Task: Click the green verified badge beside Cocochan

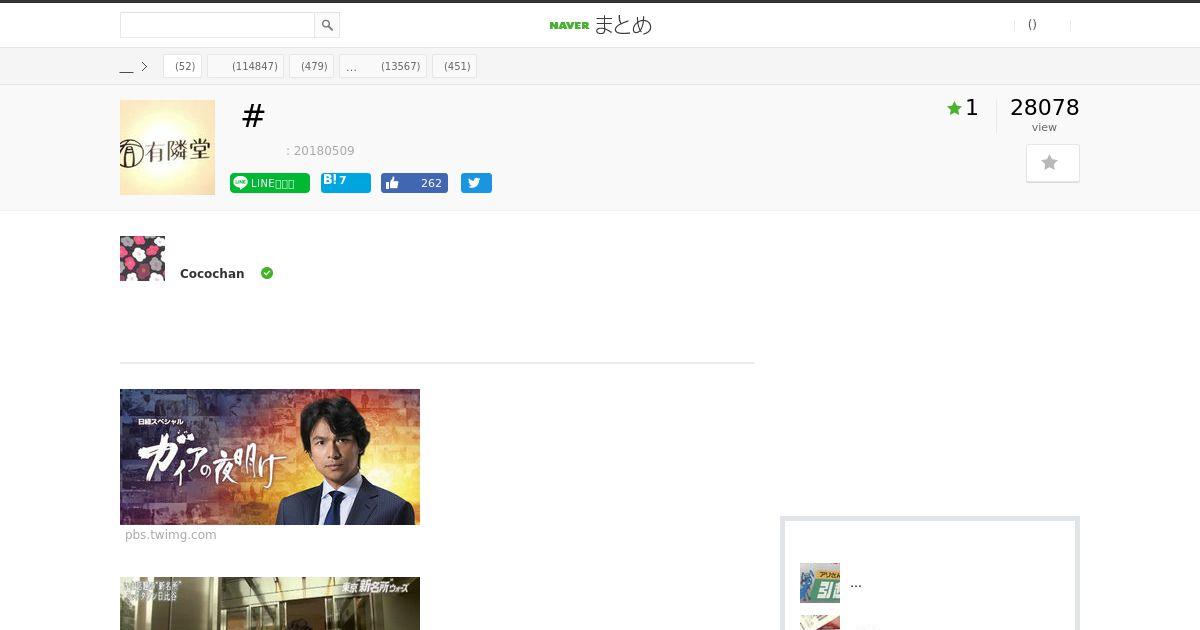Action: click(x=267, y=273)
